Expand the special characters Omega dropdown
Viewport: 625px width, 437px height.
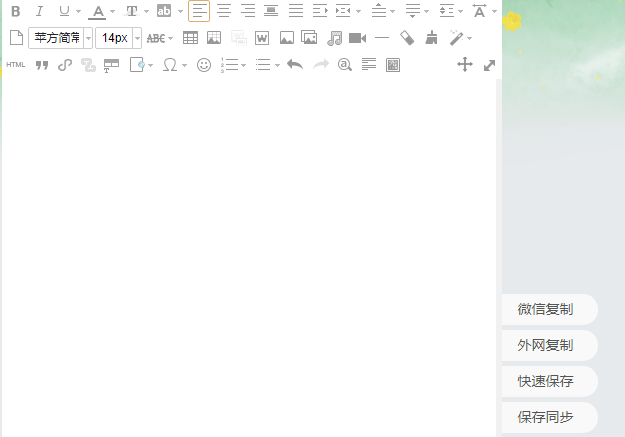(x=184, y=65)
